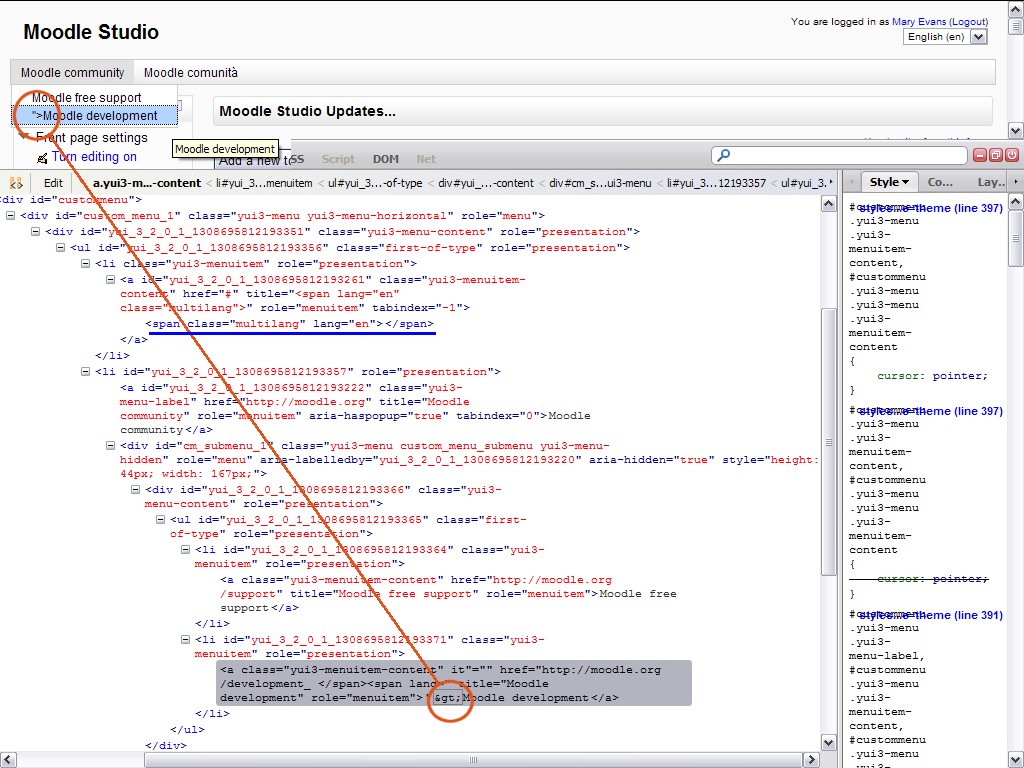Collapse the div node ending 193366
The width and height of the screenshot is (1024, 768).
[135, 489]
